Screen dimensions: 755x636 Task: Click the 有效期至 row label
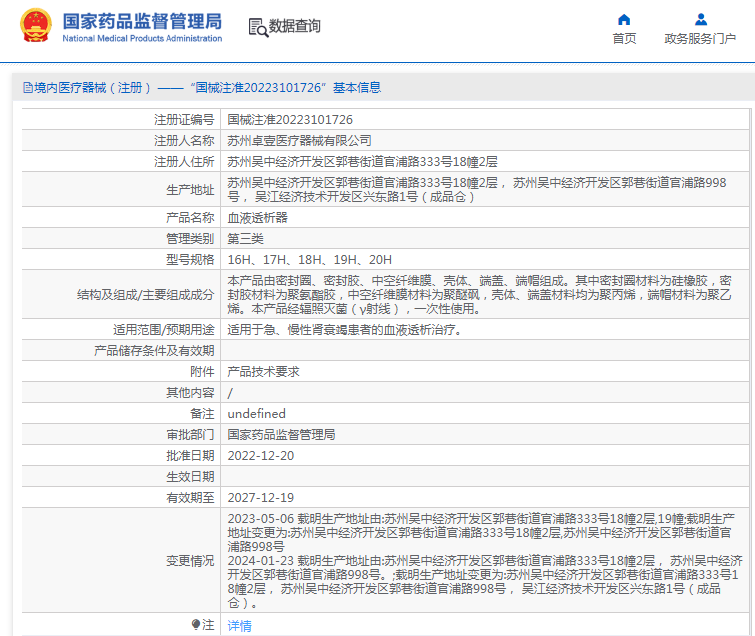tap(190, 498)
